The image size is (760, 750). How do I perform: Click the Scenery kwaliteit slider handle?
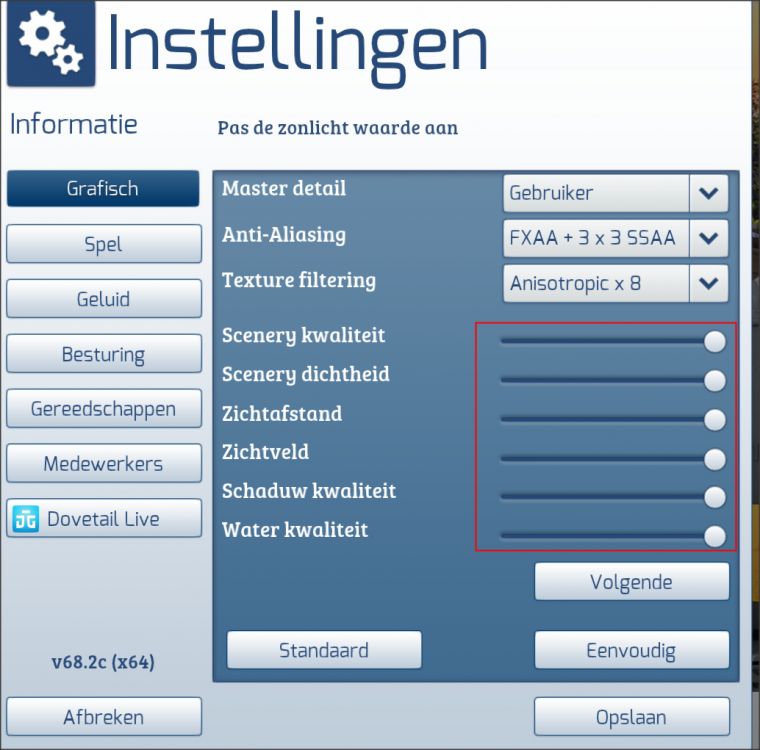714,342
